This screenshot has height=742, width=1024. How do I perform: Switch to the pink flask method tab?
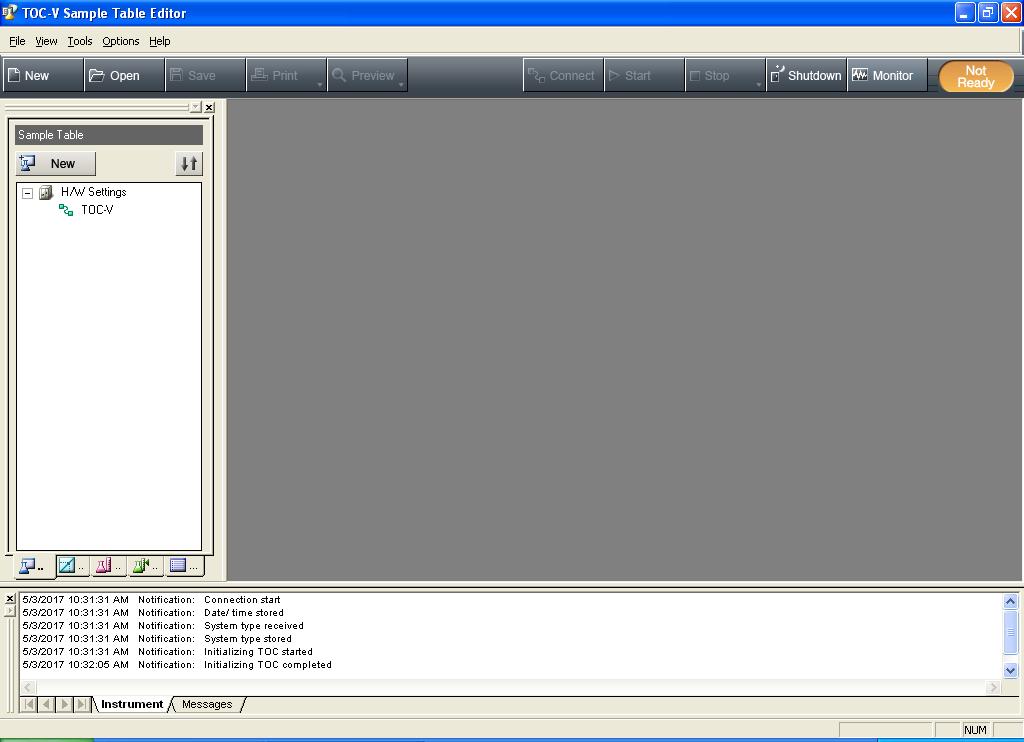point(108,566)
